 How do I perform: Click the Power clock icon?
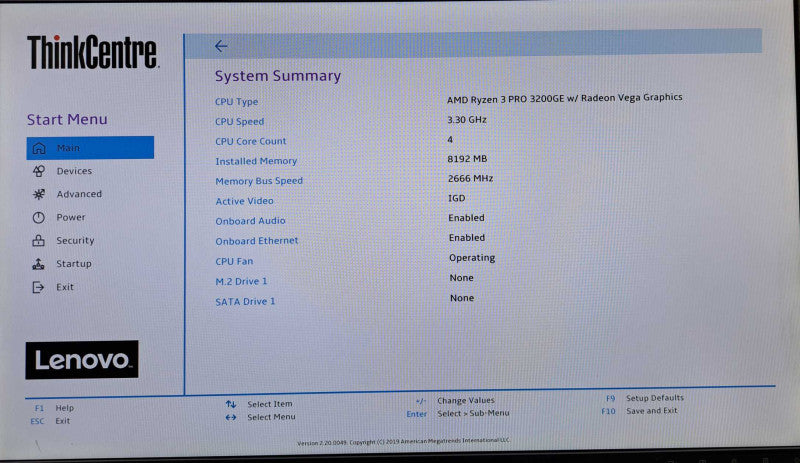(39, 217)
